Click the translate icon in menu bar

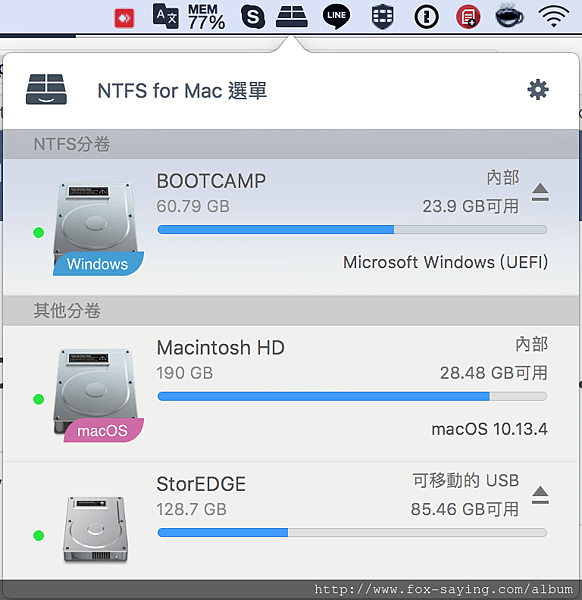tap(165, 16)
